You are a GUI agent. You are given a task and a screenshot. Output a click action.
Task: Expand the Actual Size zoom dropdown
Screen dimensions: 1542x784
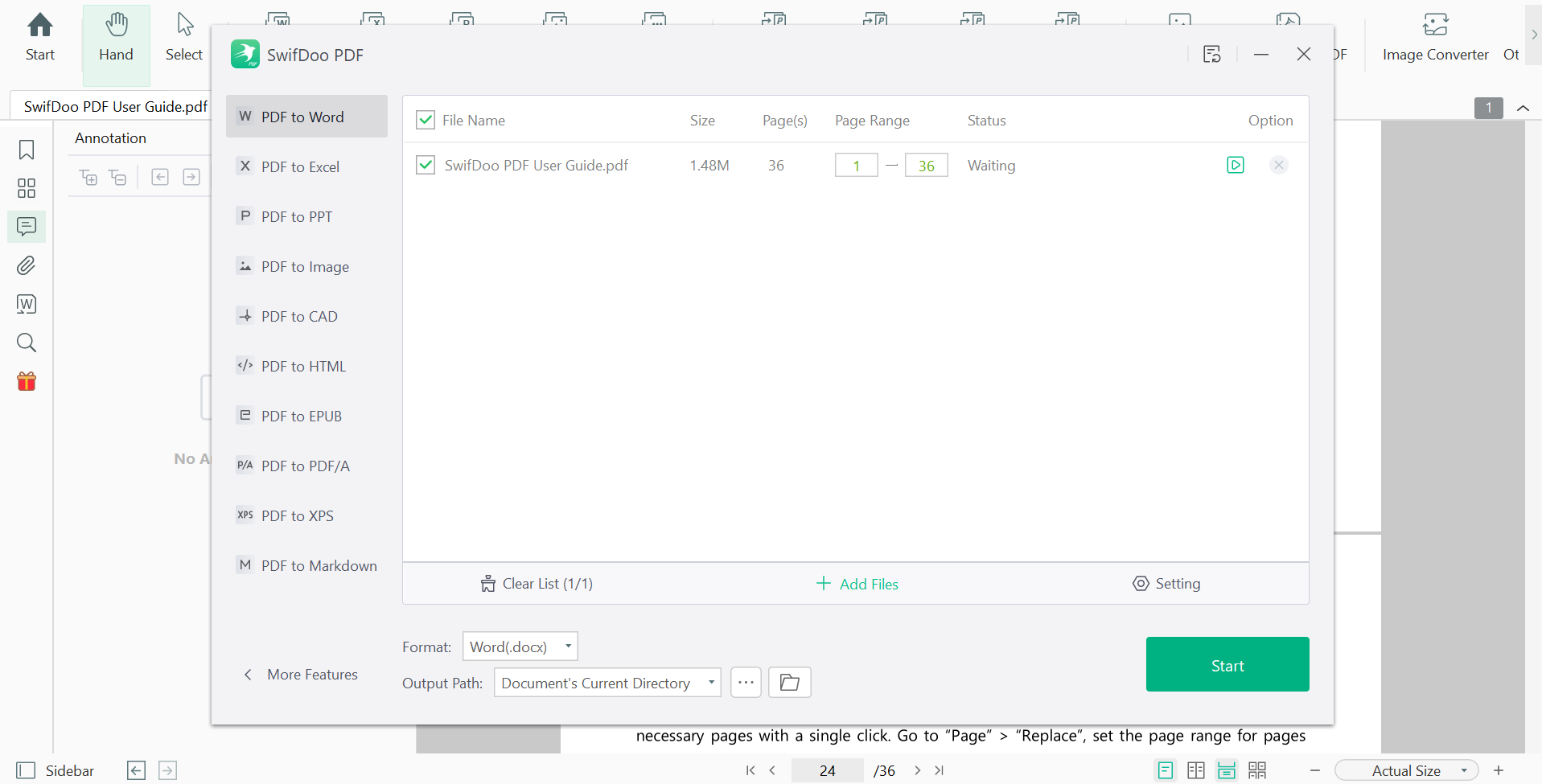click(1464, 770)
